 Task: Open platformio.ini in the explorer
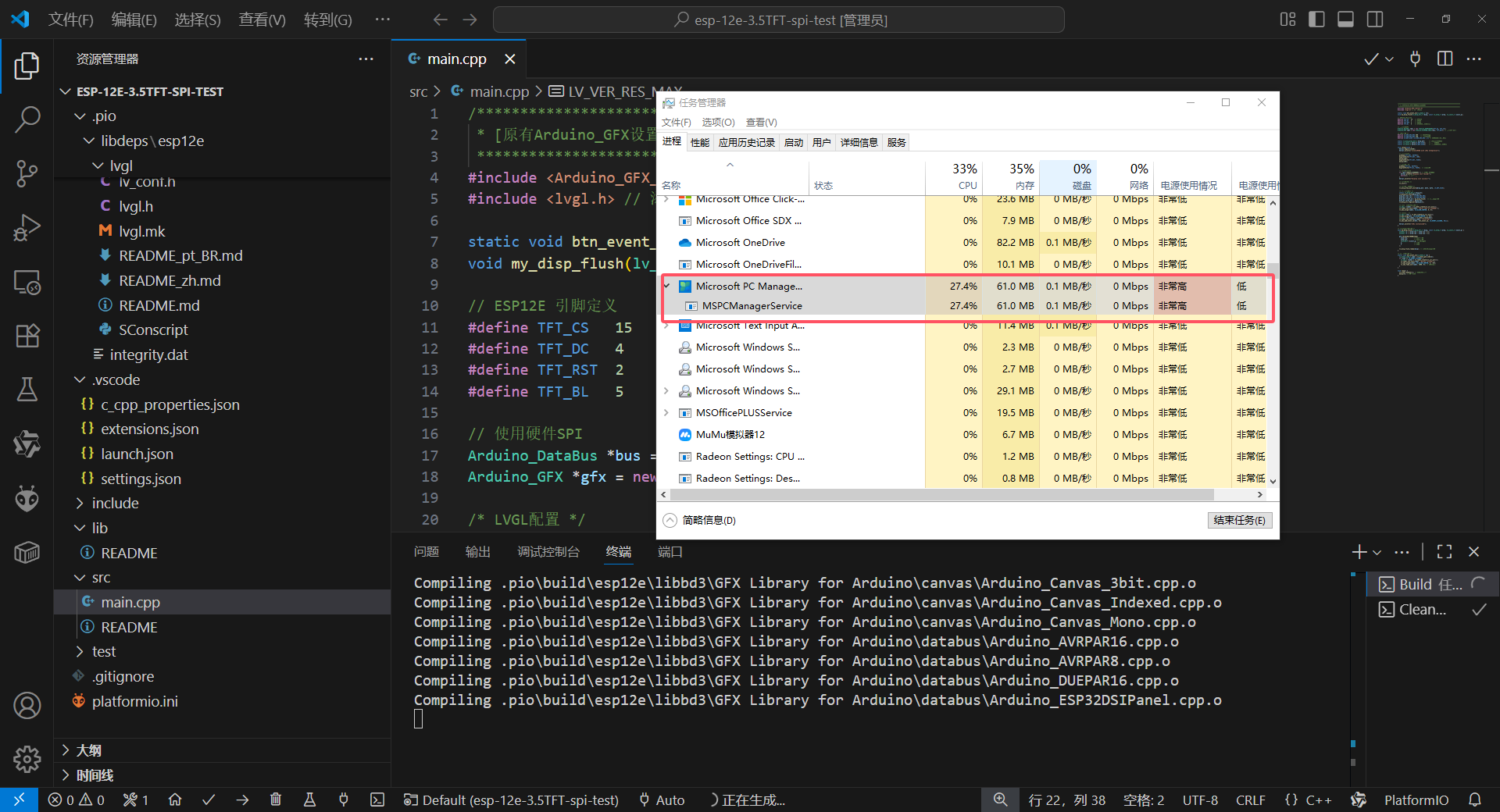coord(134,701)
